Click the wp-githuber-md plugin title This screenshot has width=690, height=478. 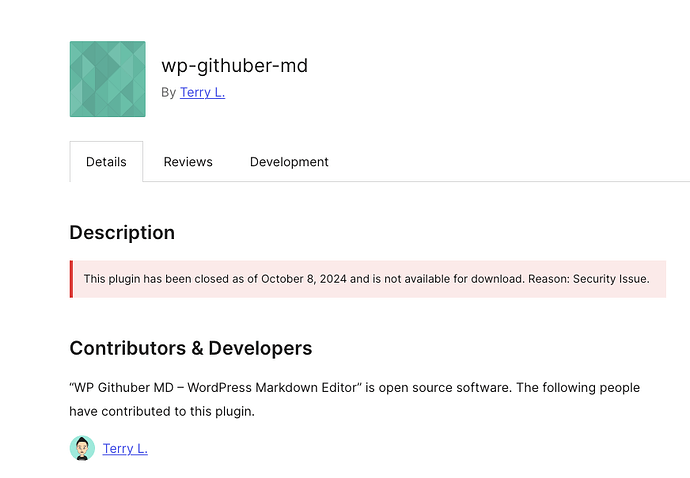[x=234, y=66]
